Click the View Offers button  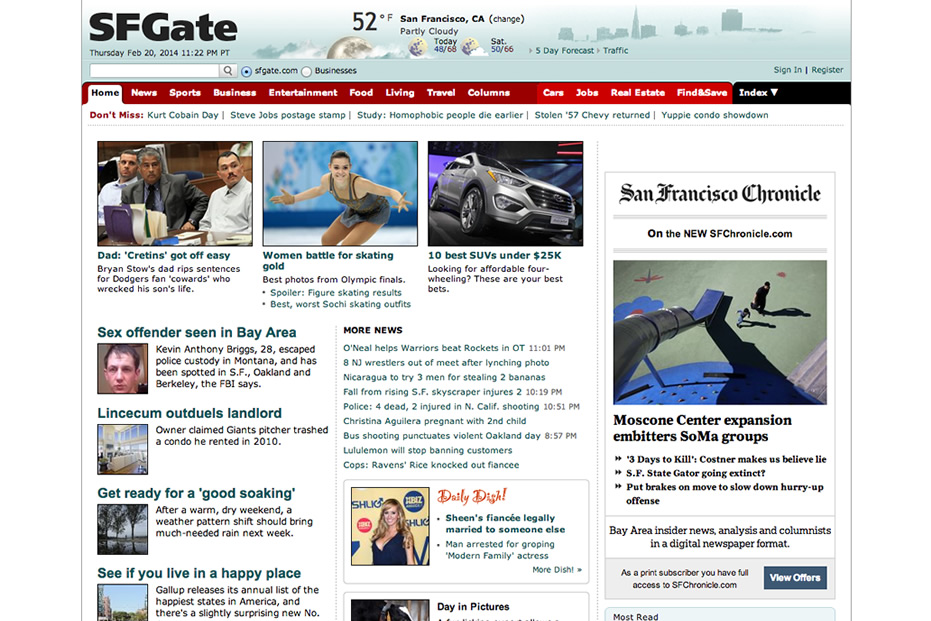coord(795,578)
